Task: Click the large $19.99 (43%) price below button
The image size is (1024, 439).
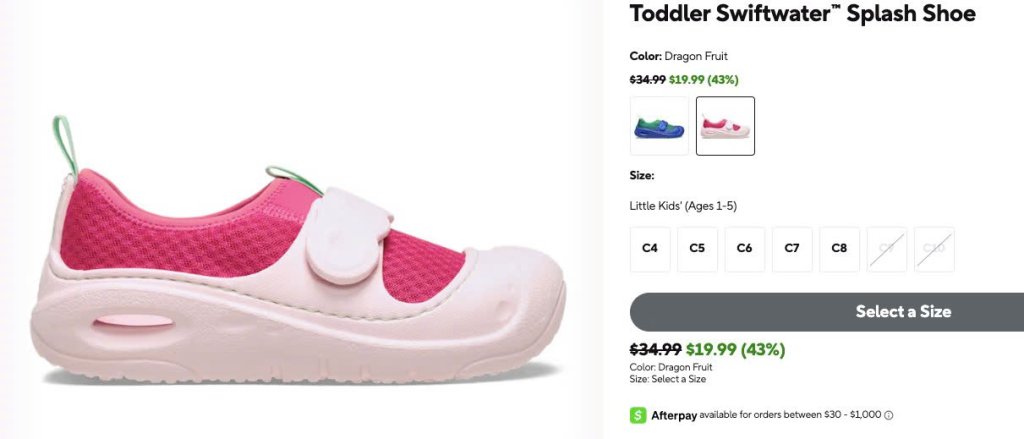Action: pyautogui.click(x=735, y=350)
